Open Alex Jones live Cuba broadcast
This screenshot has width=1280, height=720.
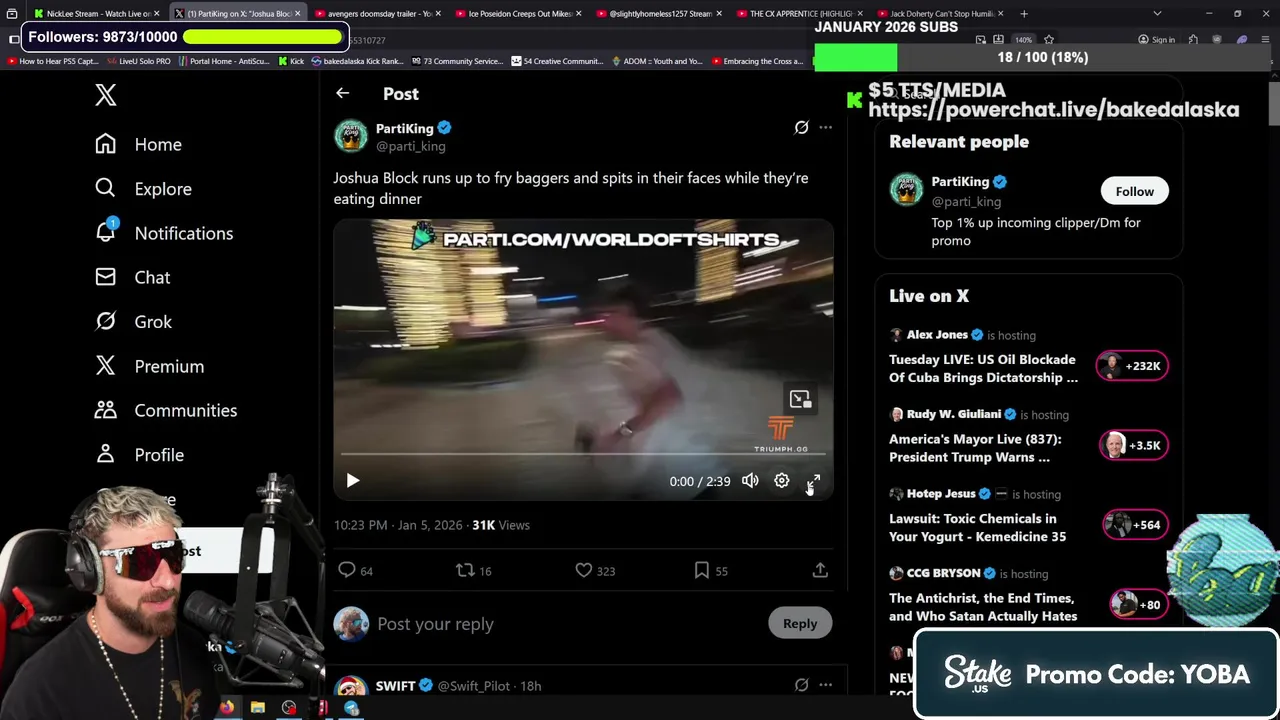tap(983, 368)
